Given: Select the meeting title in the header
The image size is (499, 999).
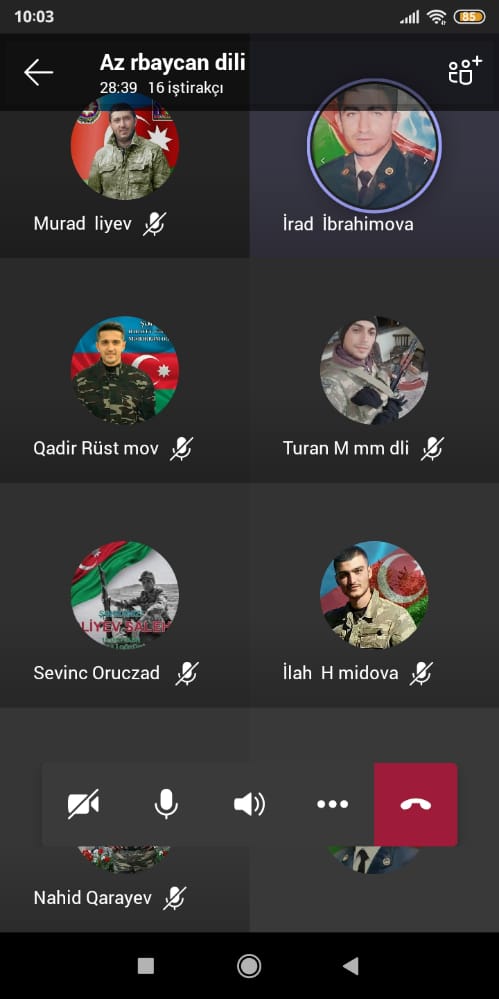Looking at the screenshot, I should 172,63.
